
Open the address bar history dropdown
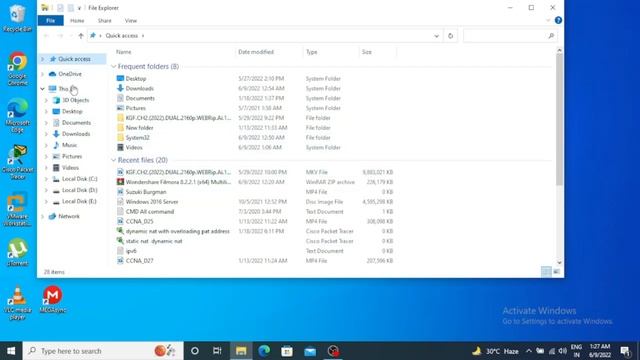pyautogui.click(x=436, y=36)
